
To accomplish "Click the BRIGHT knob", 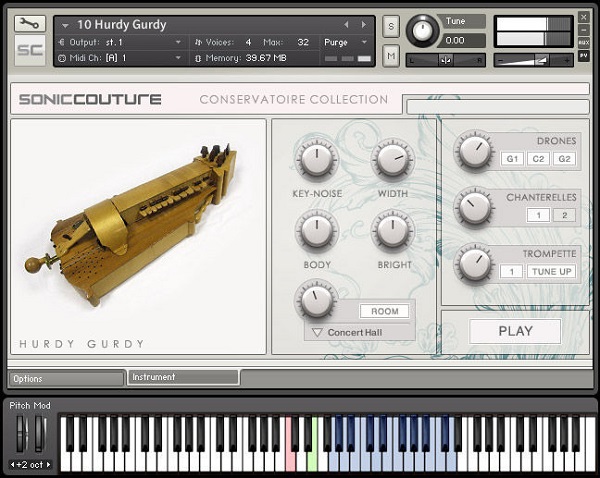I will (393, 231).
